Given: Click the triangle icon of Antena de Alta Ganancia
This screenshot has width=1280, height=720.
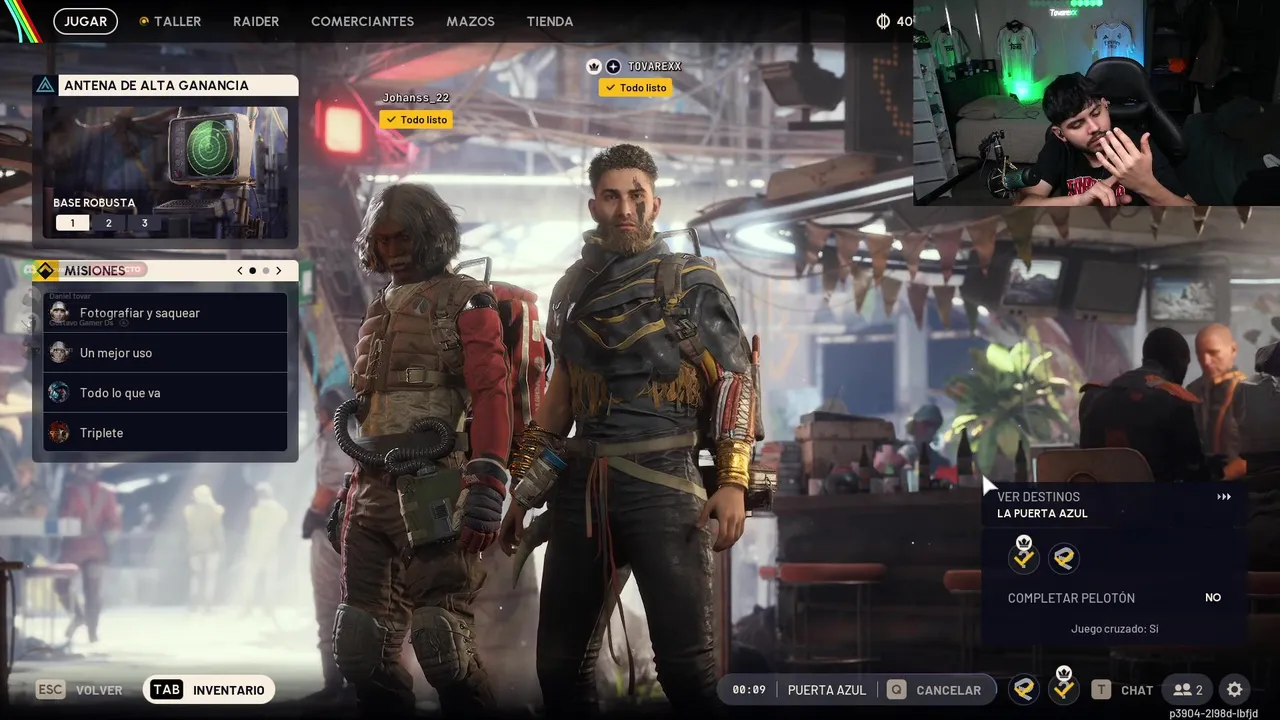Looking at the screenshot, I should [x=45, y=85].
